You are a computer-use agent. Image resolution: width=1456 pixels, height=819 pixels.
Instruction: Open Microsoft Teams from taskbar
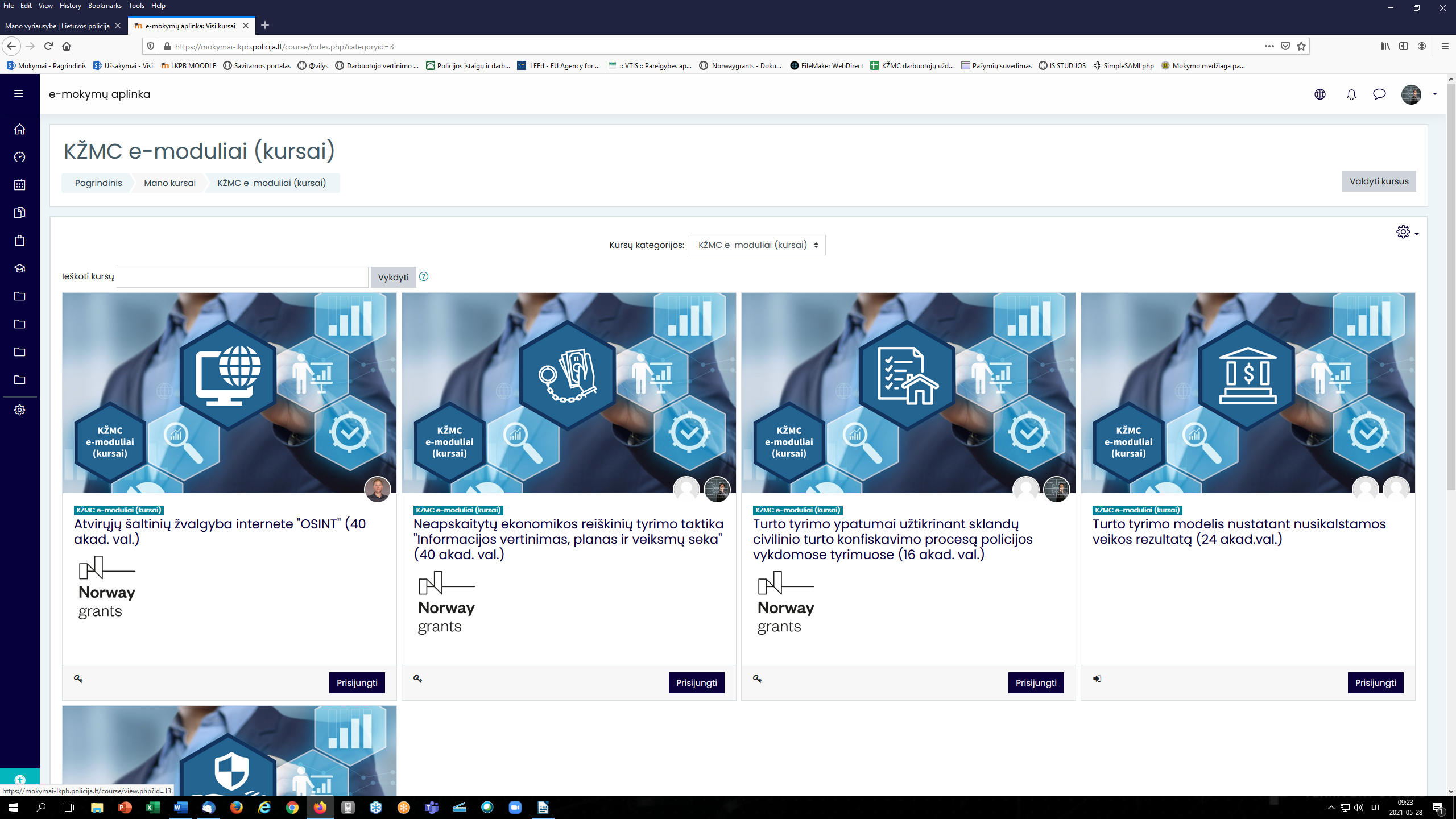432,807
